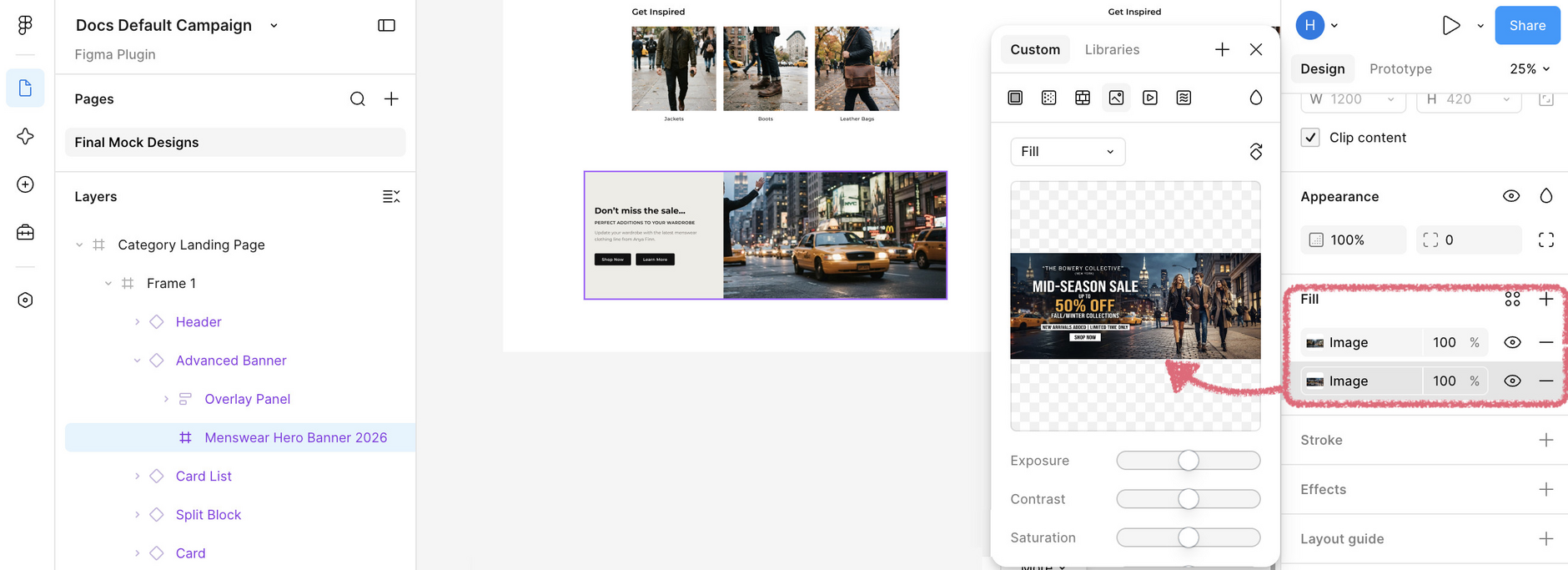Open Appearance blend mode droplet icon
This screenshot has height=570, width=1568.
pyautogui.click(x=1546, y=195)
